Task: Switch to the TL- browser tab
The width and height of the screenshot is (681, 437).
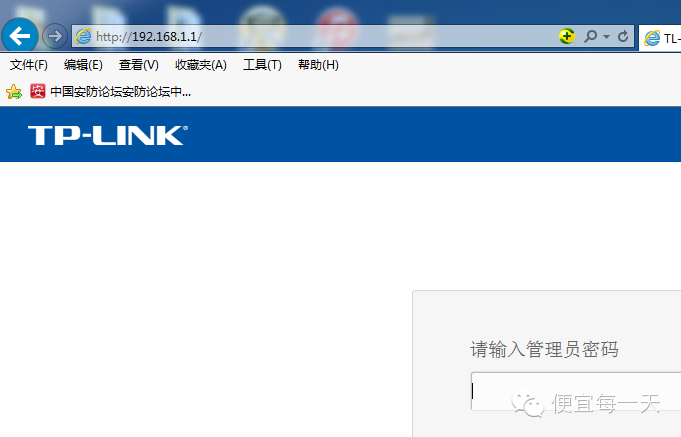Action: tap(660, 38)
